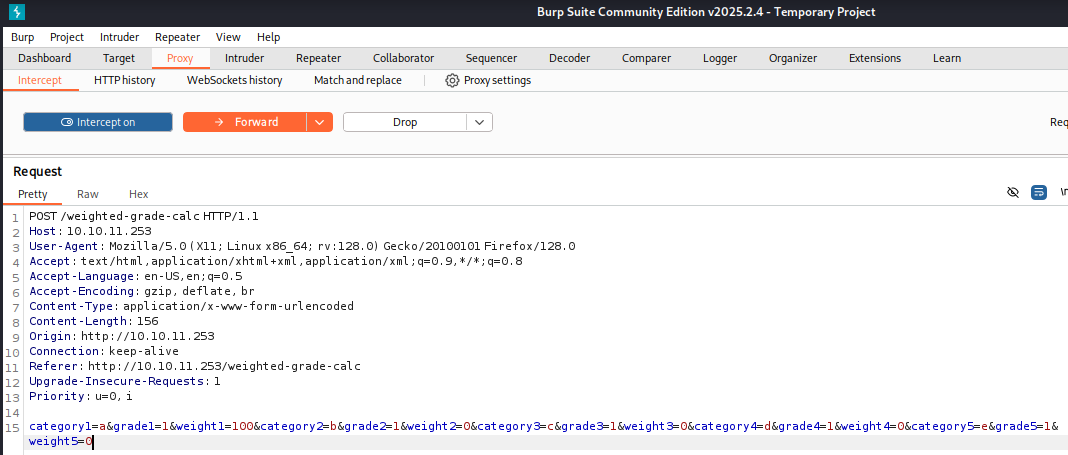
Task: Toggle hide non-printable characters eye icon
Action: tap(1013, 193)
